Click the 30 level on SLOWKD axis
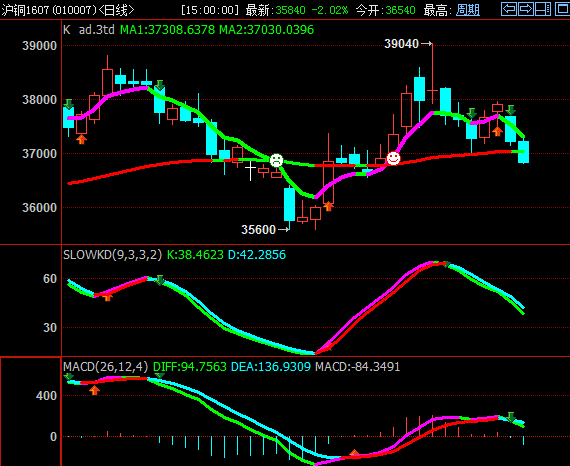This screenshot has width=570, height=466. click(x=50, y=328)
